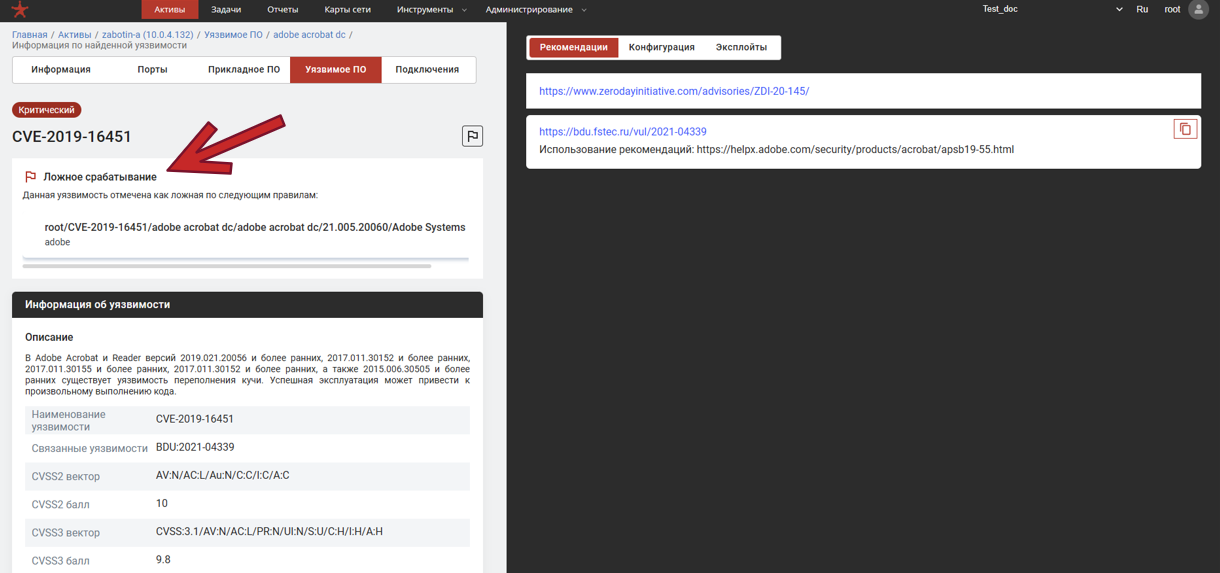The height and width of the screenshot is (573, 1220).
Task: Click the flag icon beside CVE-2019-16451
Action: [x=472, y=136]
